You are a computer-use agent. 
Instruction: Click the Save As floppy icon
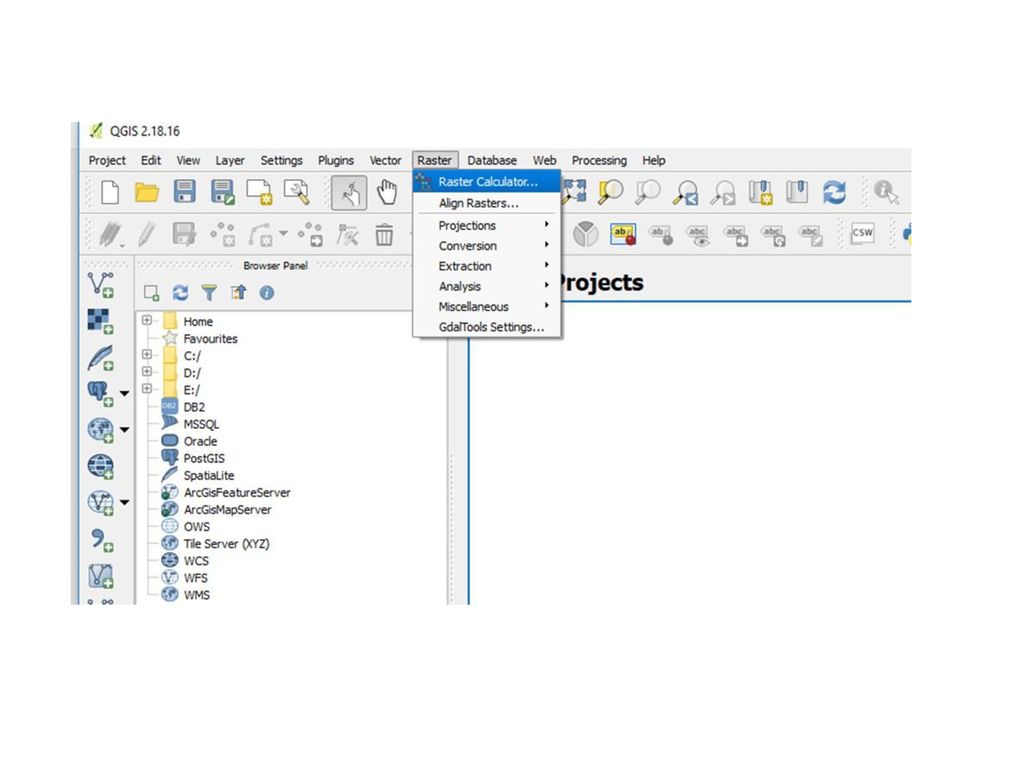coord(222,193)
